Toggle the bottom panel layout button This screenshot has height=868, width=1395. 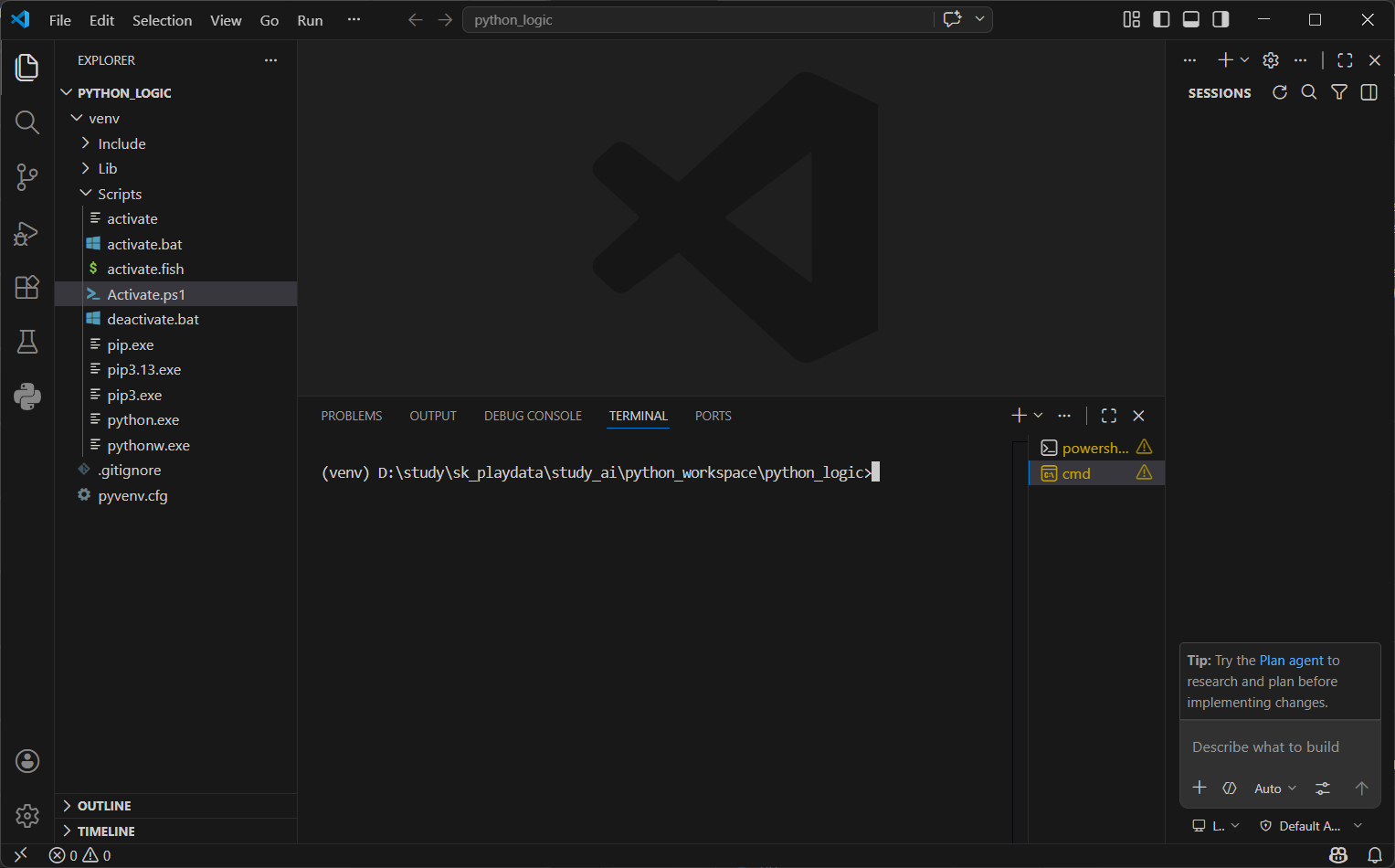pyautogui.click(x=1191, y=19)
